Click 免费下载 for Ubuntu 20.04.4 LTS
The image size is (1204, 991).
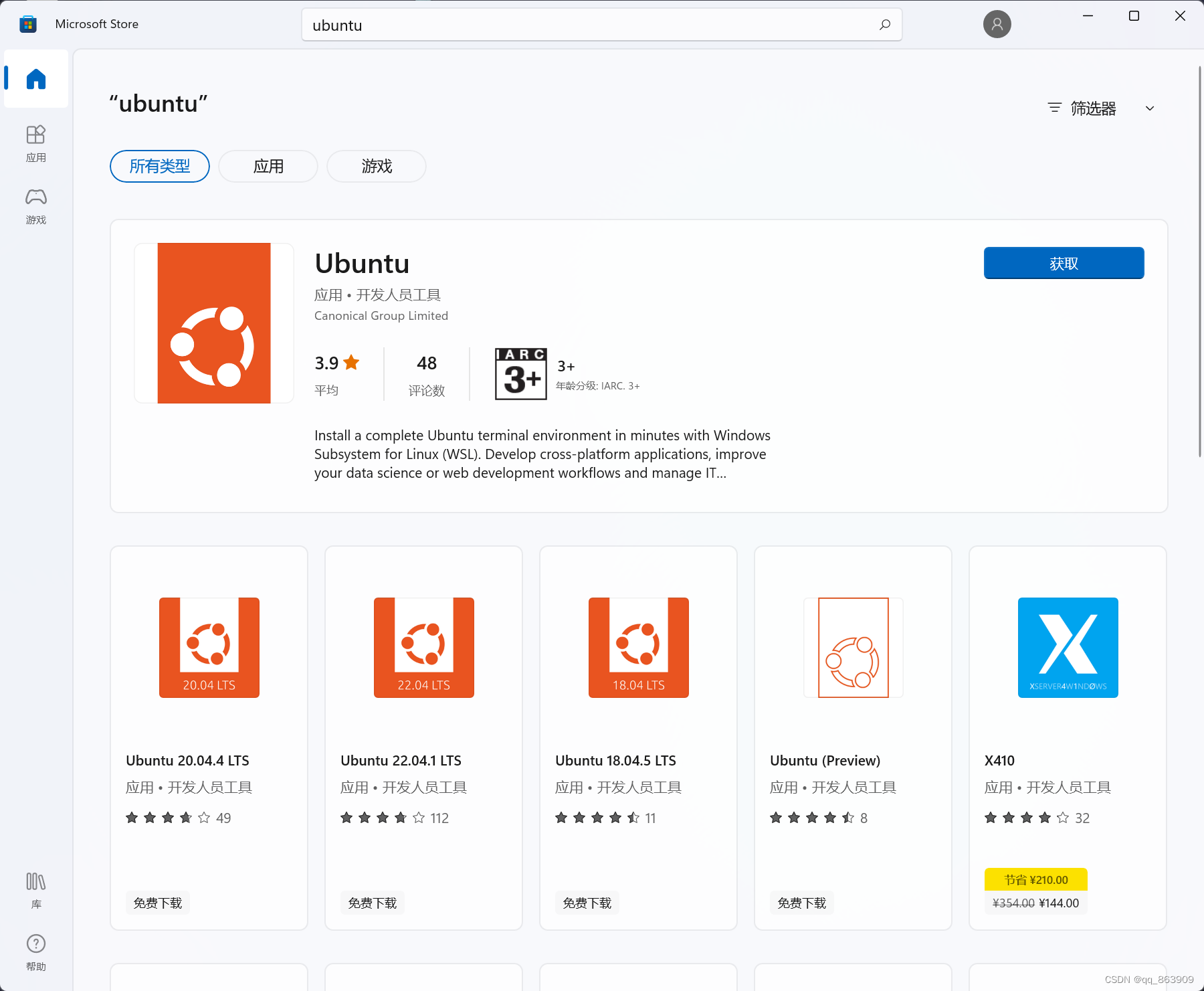(x=158, y=903)
